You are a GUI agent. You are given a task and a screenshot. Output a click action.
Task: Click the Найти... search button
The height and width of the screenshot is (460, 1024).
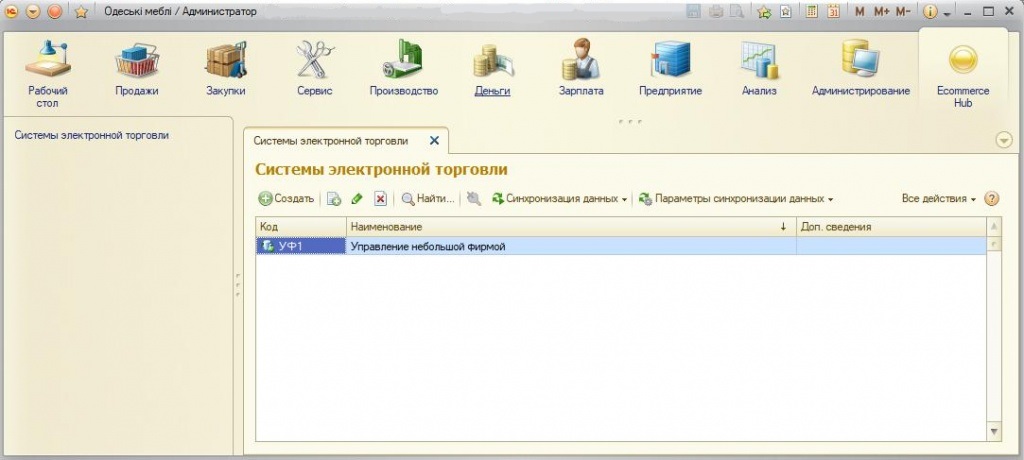(428, 199)
